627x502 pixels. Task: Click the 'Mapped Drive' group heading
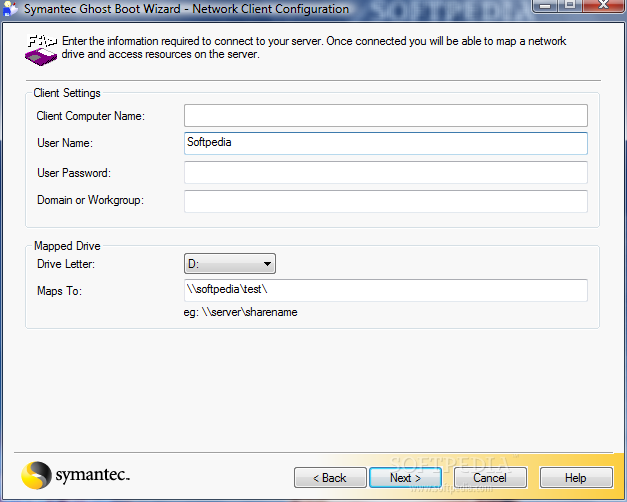(x=67, y=246)
